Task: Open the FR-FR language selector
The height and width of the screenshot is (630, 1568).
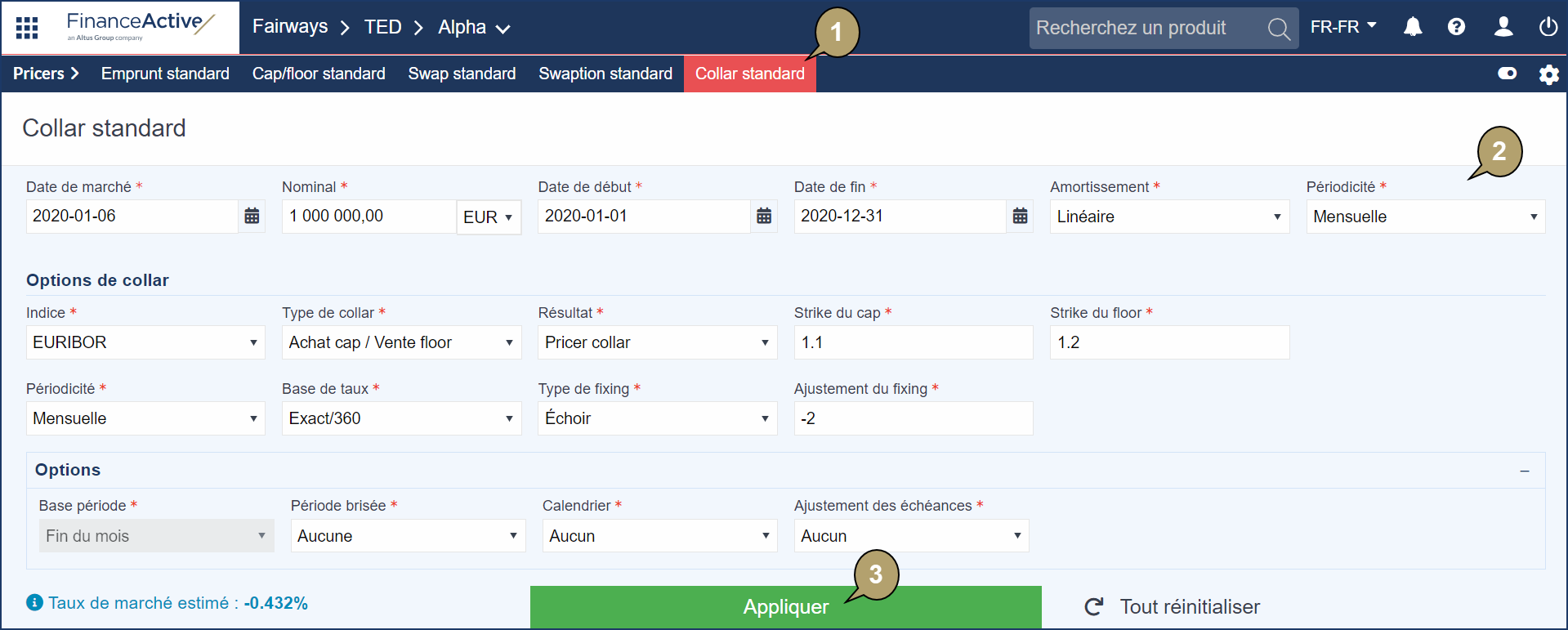Action: point(1343,27)
